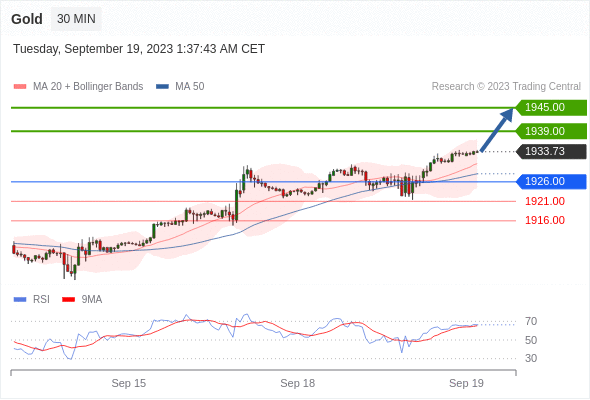Click the RSI blue legend swatch
This screenshot has height=400, width=590.
20,300
